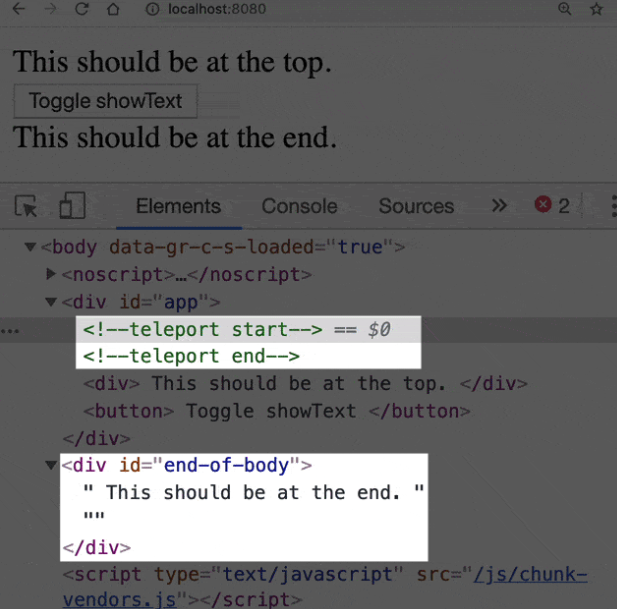Focus the localhost:8080 address bar

[x=217, y=9]
